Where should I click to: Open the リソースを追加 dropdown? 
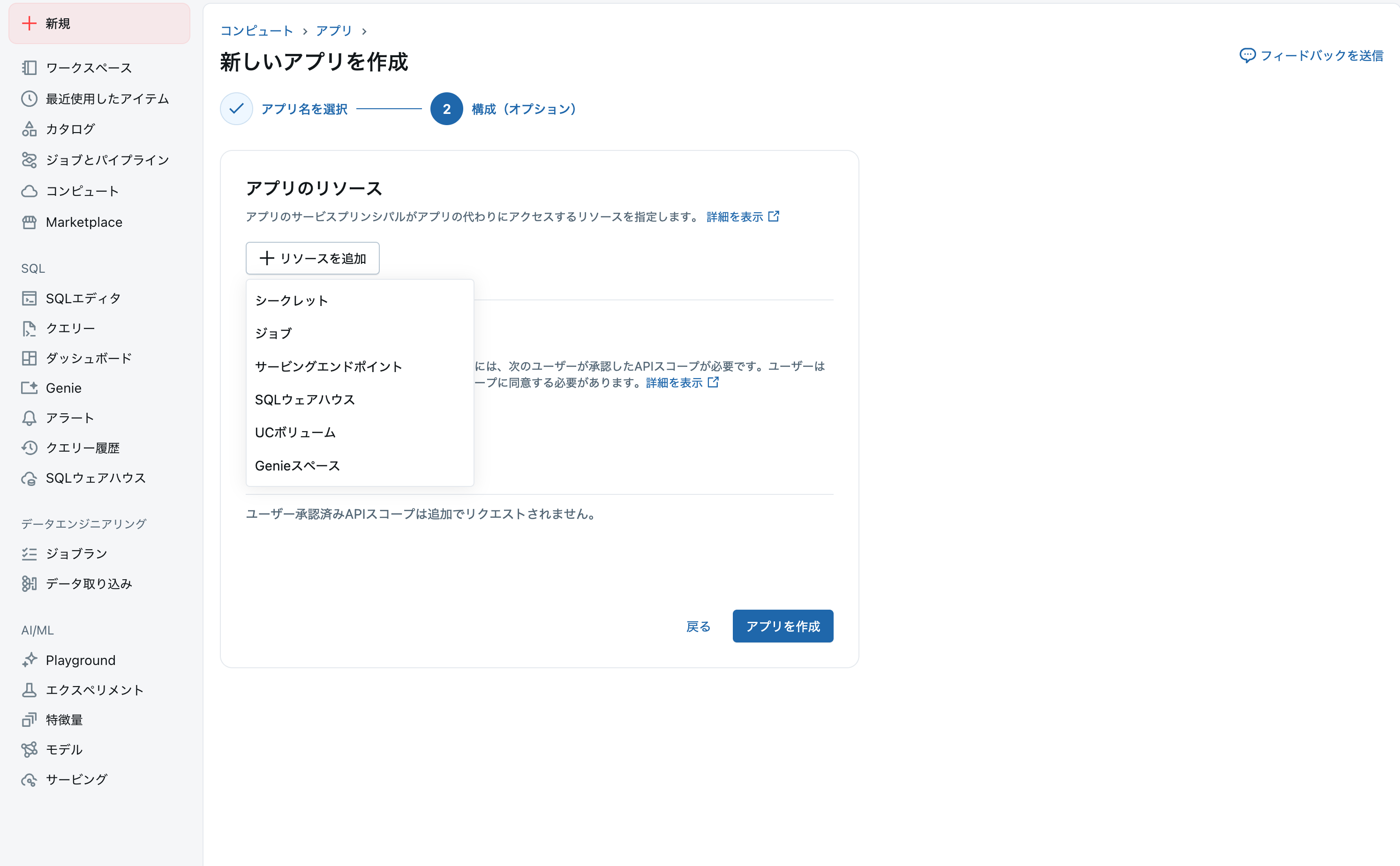click(x=312, y=258)
